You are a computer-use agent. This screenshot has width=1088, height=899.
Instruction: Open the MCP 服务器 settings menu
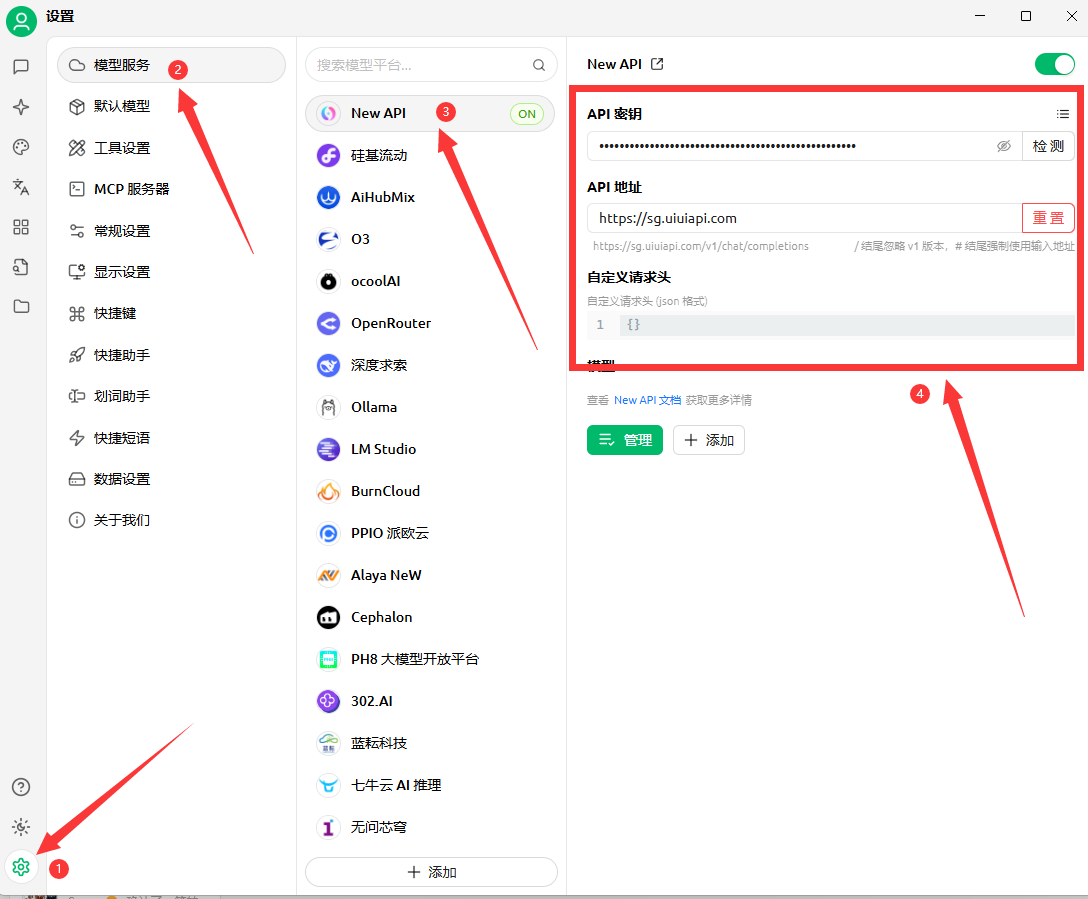pos(171,189)
